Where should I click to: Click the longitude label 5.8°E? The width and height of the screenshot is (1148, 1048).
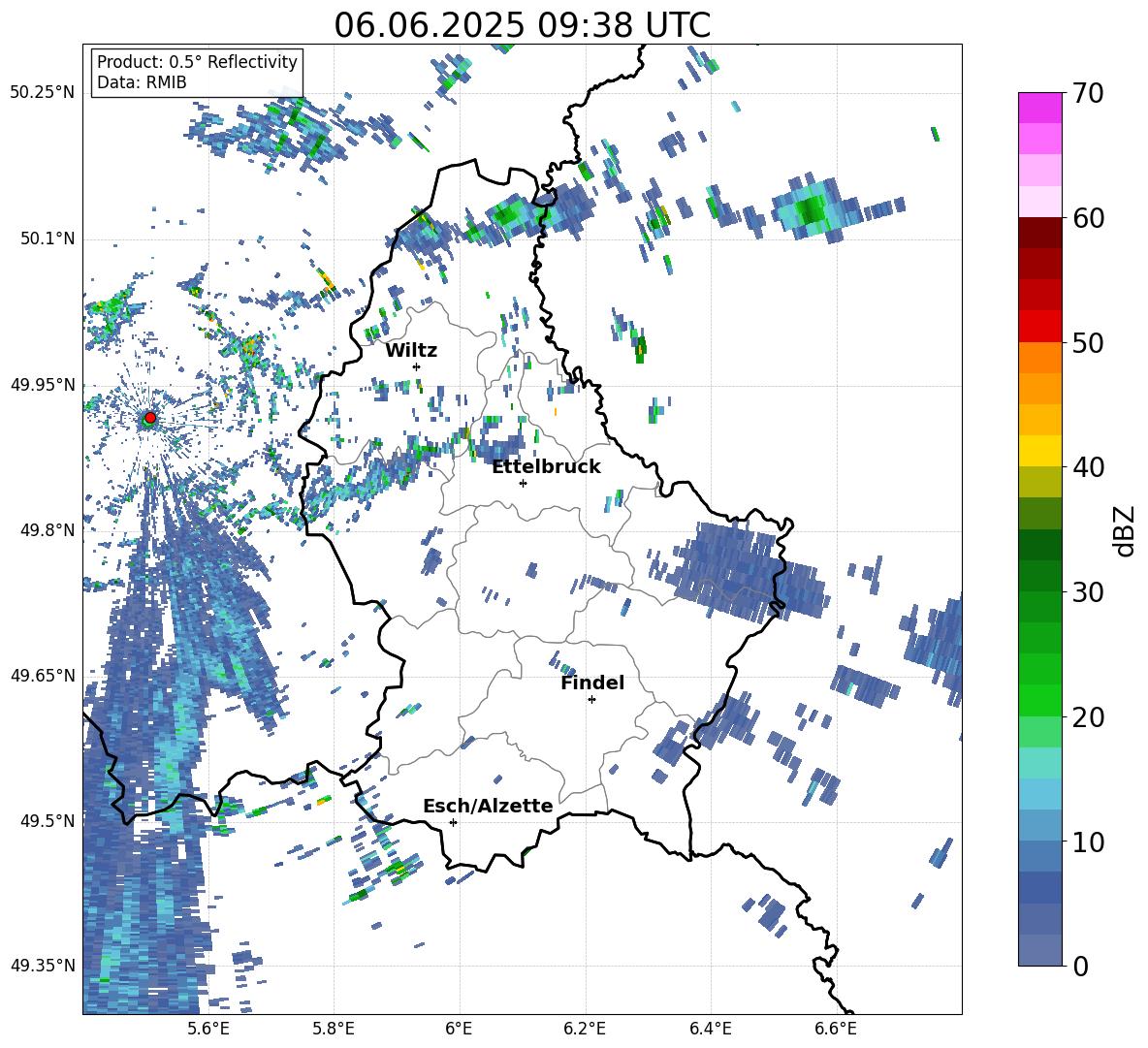click(334, 1029)
